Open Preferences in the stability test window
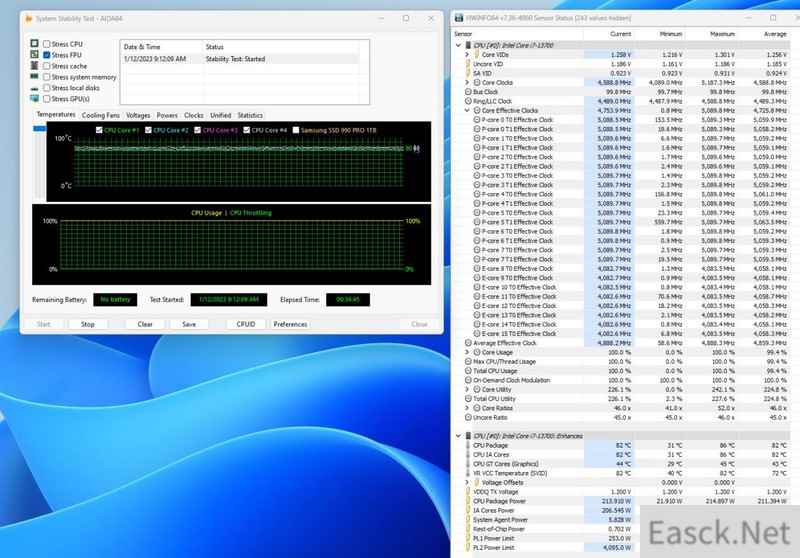The image size is (800, 558). click(290, 324)
